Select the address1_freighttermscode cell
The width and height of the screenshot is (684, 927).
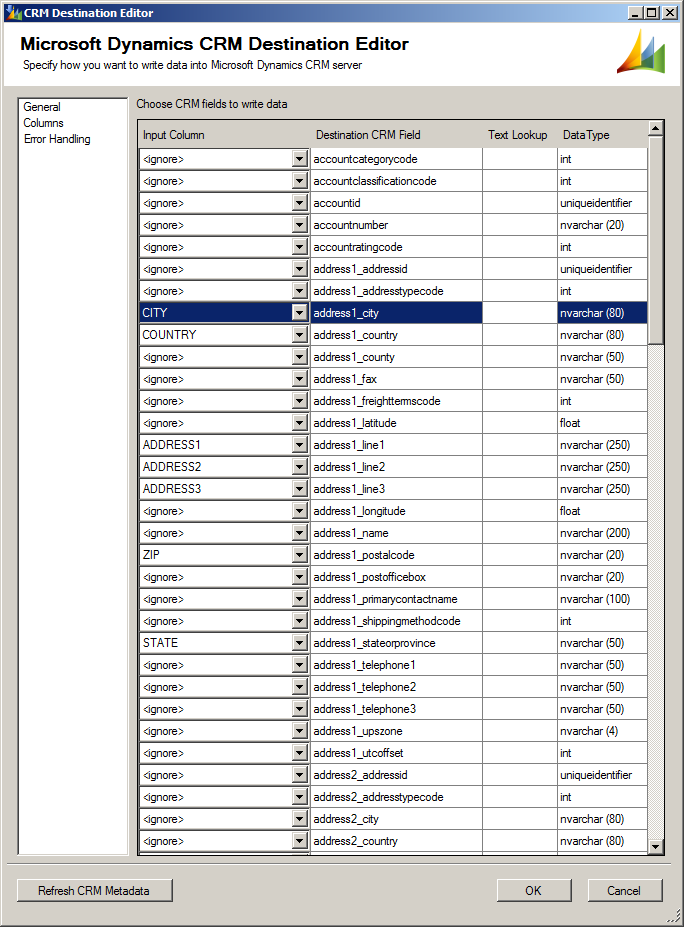click(397, 401)
